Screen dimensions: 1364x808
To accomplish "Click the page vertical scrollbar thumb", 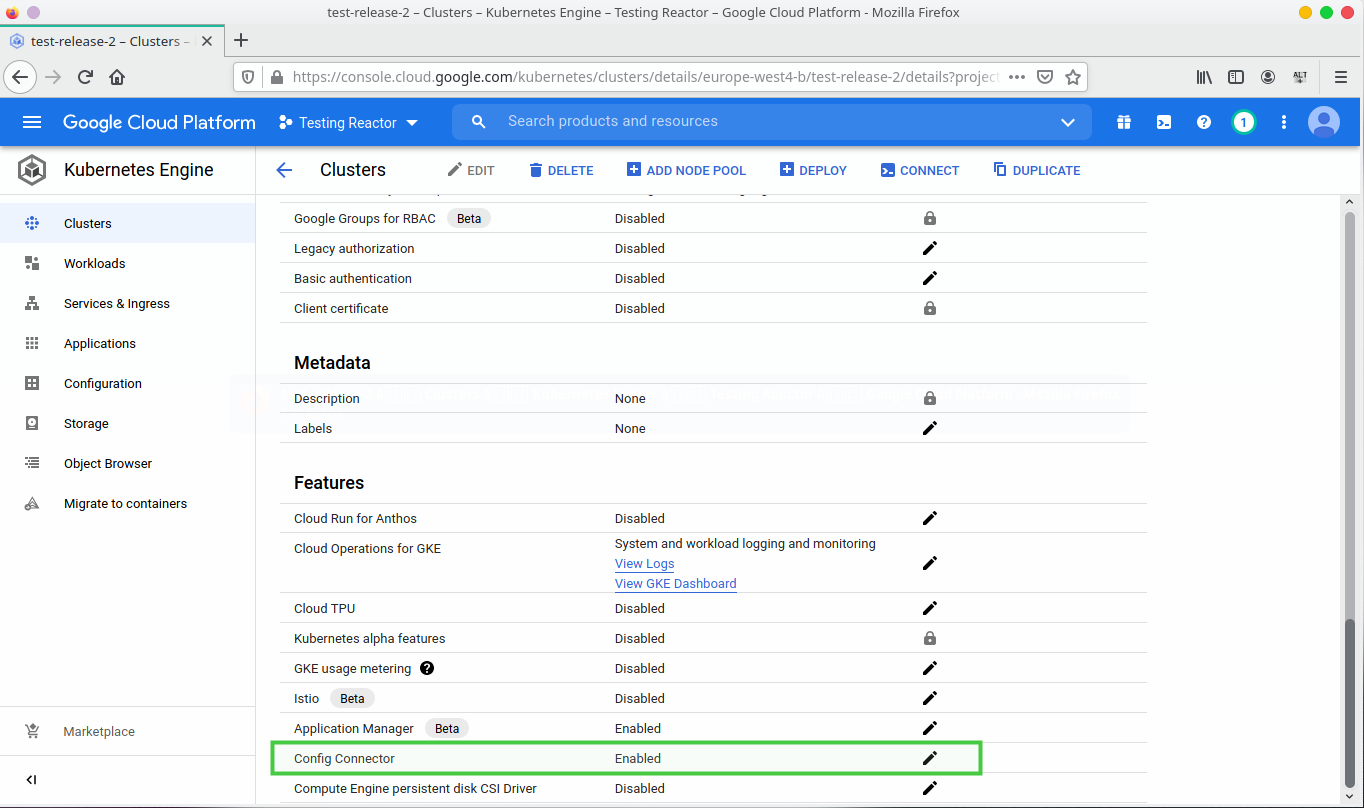I will point(1350,701).
